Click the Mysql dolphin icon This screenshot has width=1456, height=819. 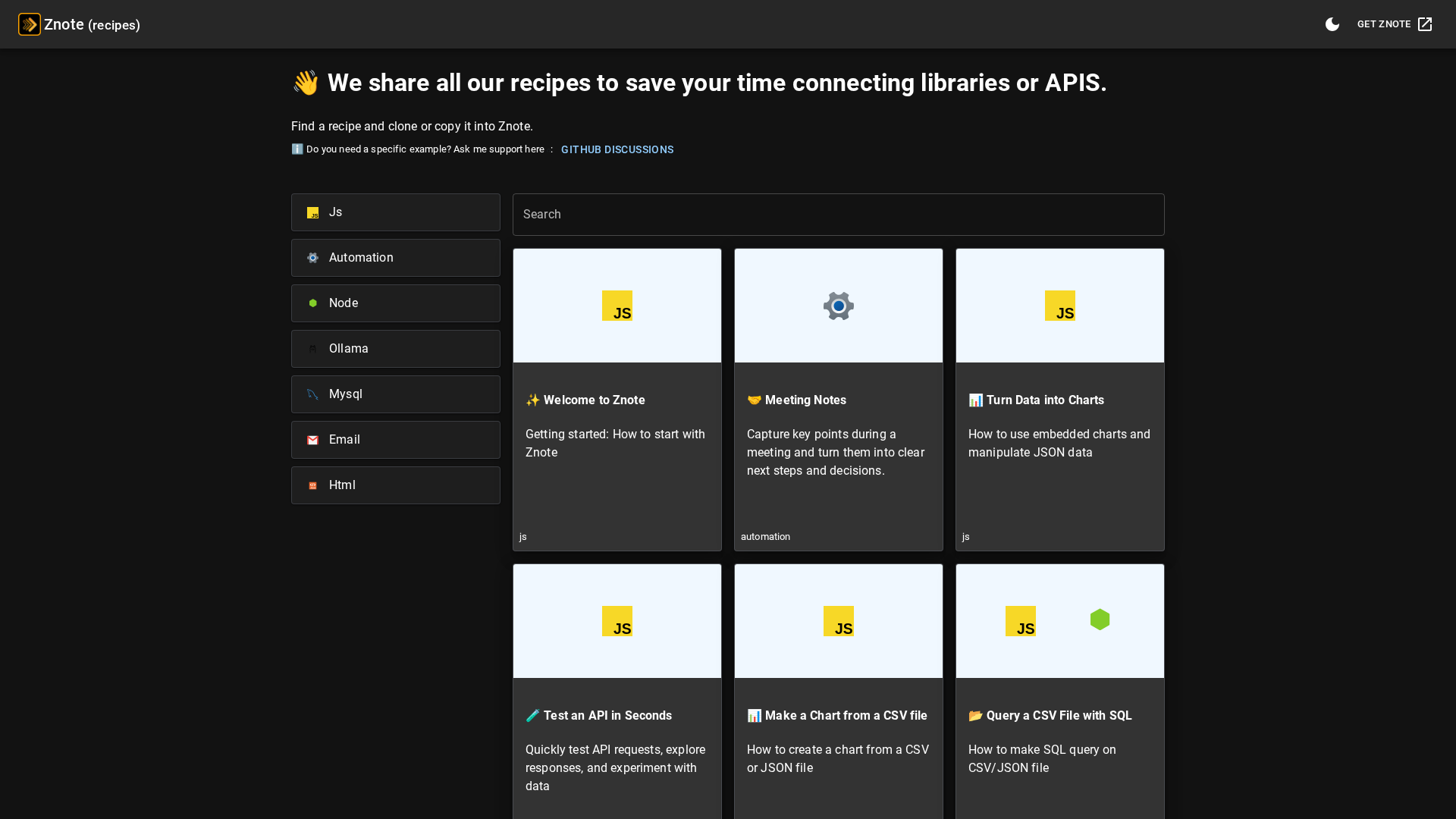tap(312, 394)
